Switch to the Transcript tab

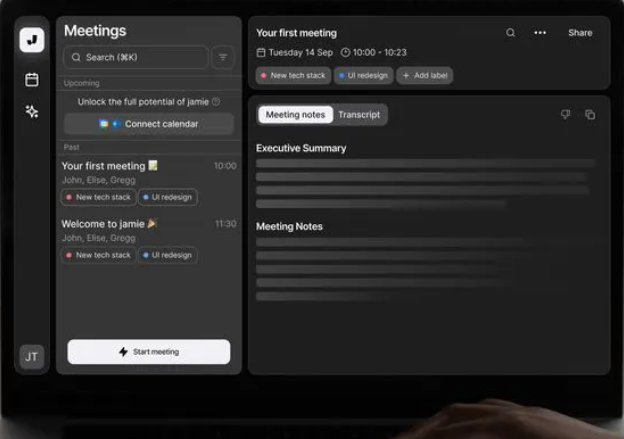[x=359, y=115]
